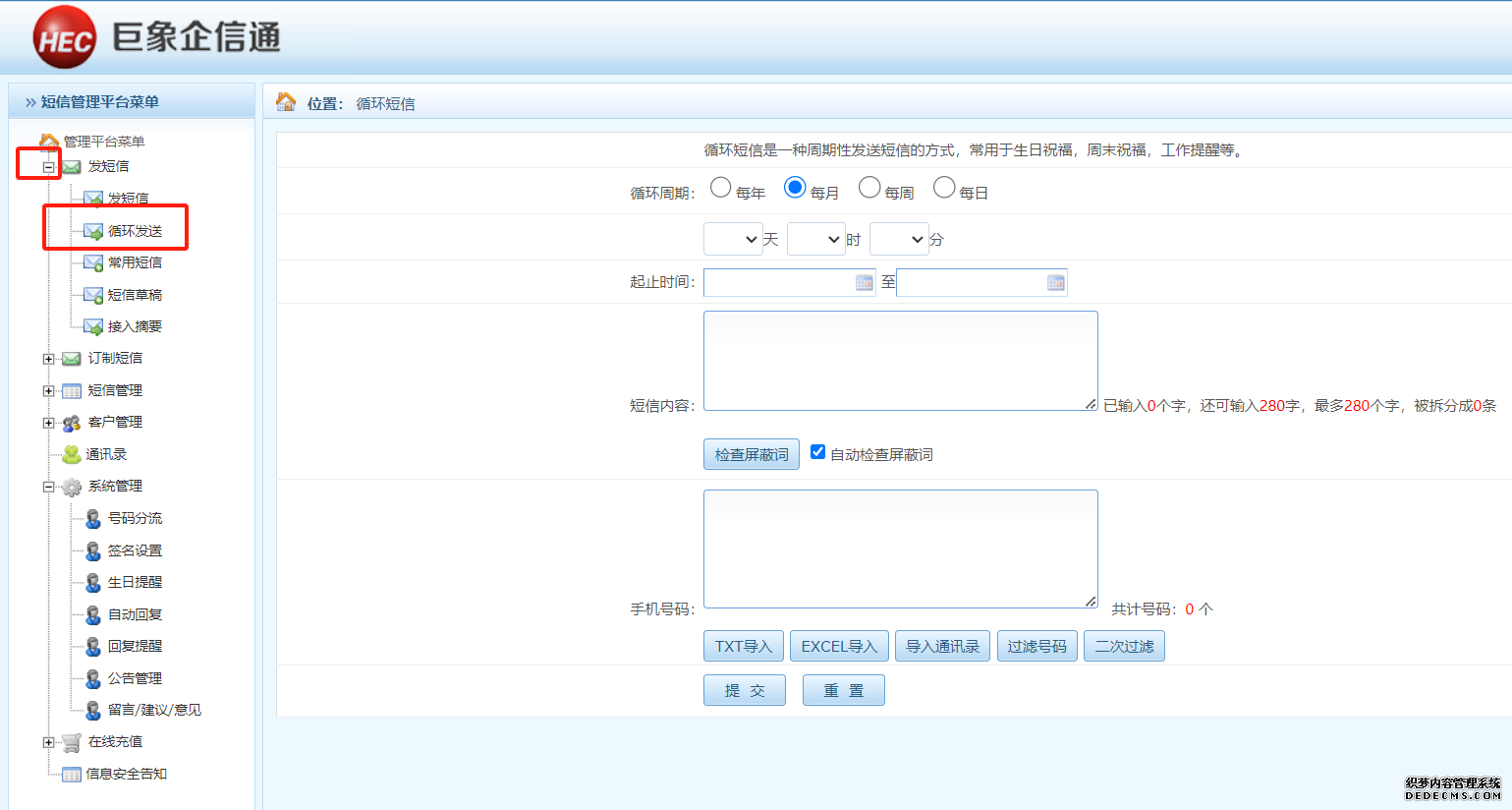Open calendar picker for end time
This screenshot has height=810, width=1512.
click(x=1055, y=283)
